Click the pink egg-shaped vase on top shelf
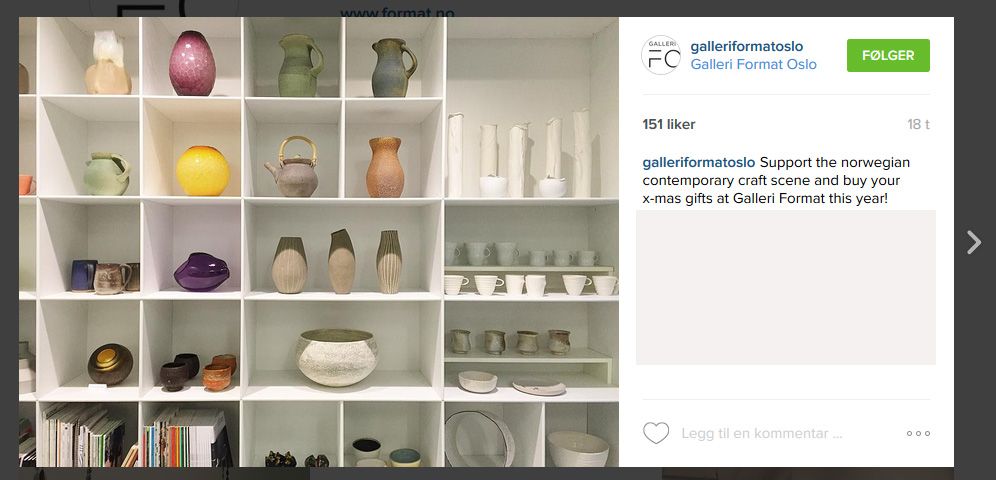This screenshot has width=996, height=480. coord(192,63)
